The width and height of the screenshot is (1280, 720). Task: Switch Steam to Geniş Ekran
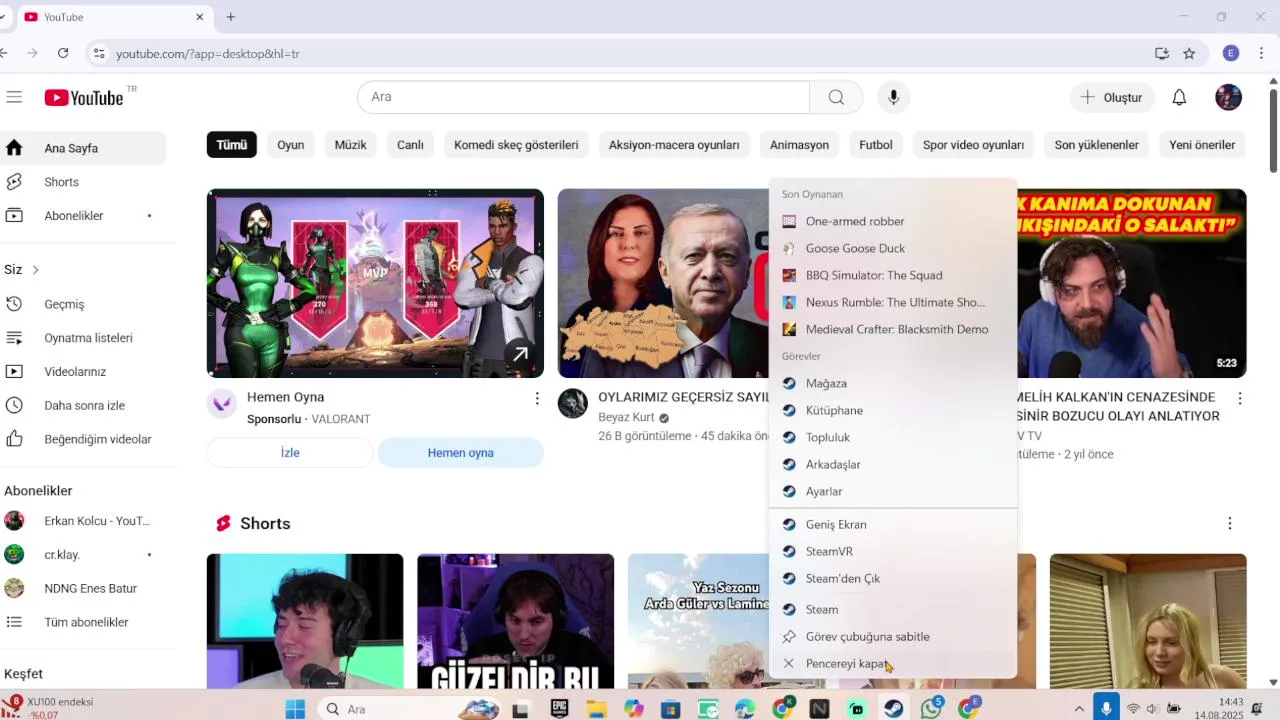[893, 524]
